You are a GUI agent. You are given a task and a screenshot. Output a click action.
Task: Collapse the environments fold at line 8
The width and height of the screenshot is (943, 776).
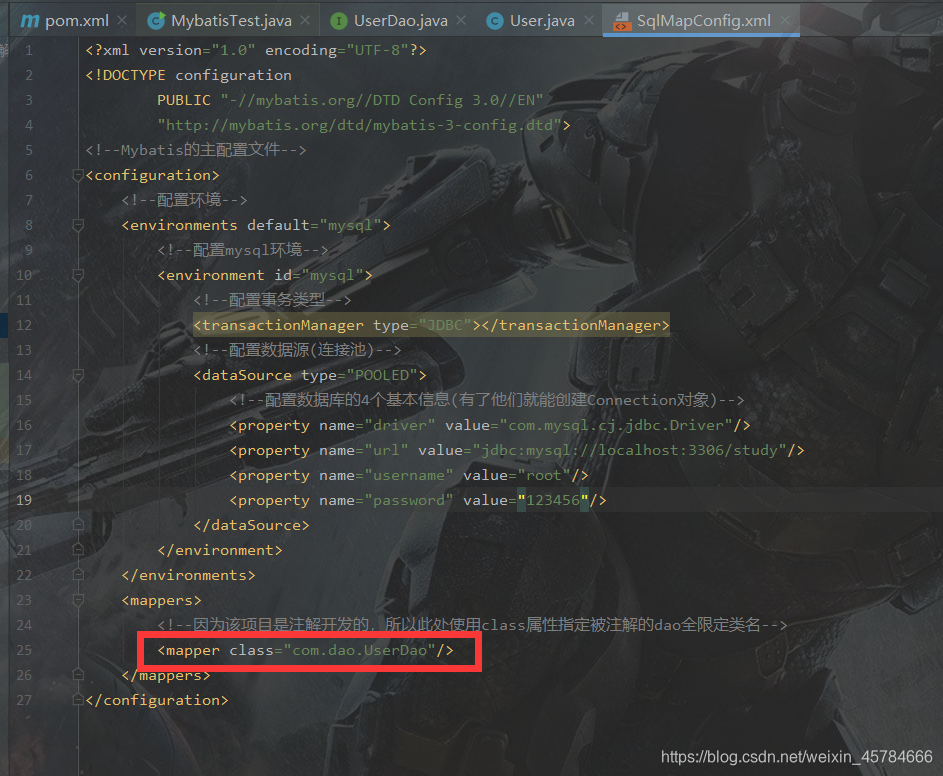(78, 225)
